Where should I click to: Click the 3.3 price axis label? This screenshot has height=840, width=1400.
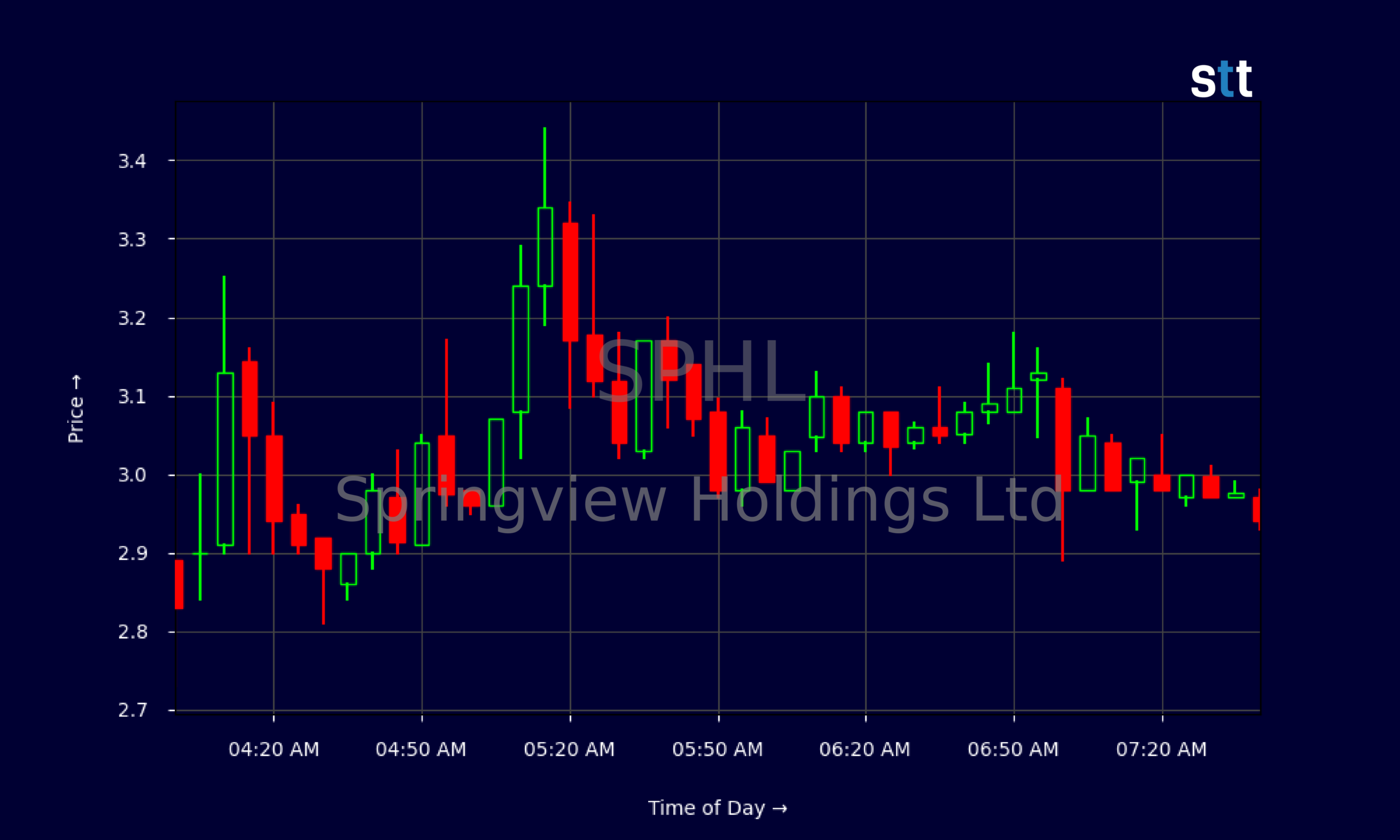(x=132, y=240)
